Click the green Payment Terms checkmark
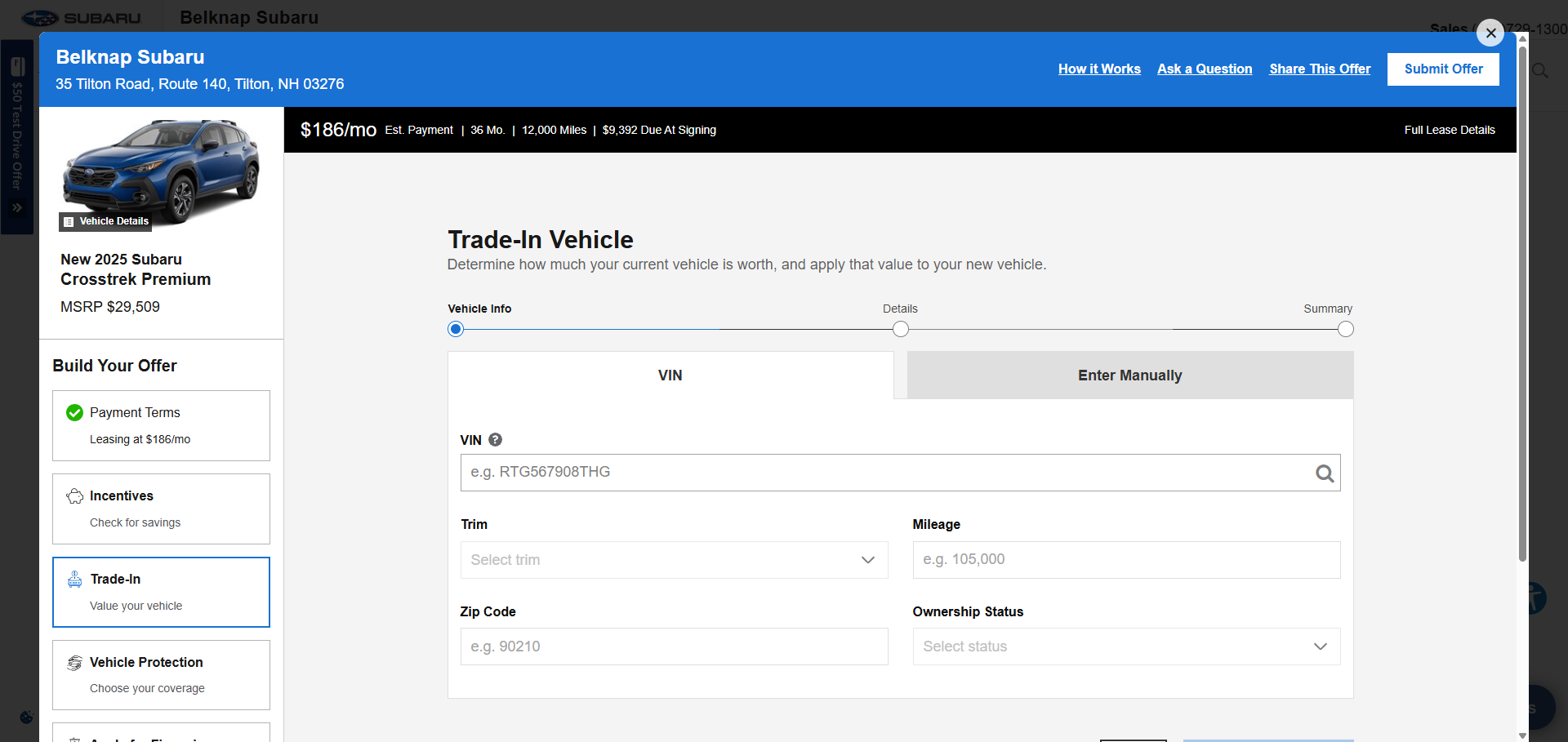This screenshot has width=1568, height=742. click(x=74, y=413)
